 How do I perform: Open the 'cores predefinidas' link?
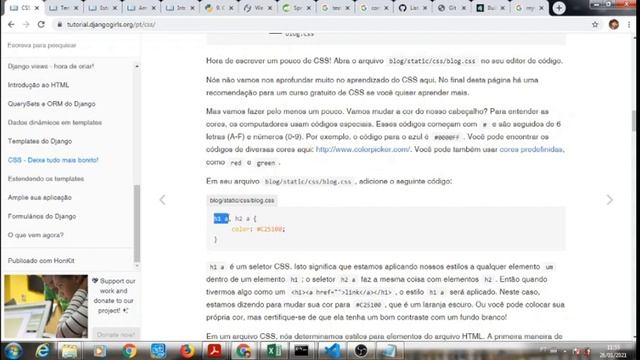point(531,149)
